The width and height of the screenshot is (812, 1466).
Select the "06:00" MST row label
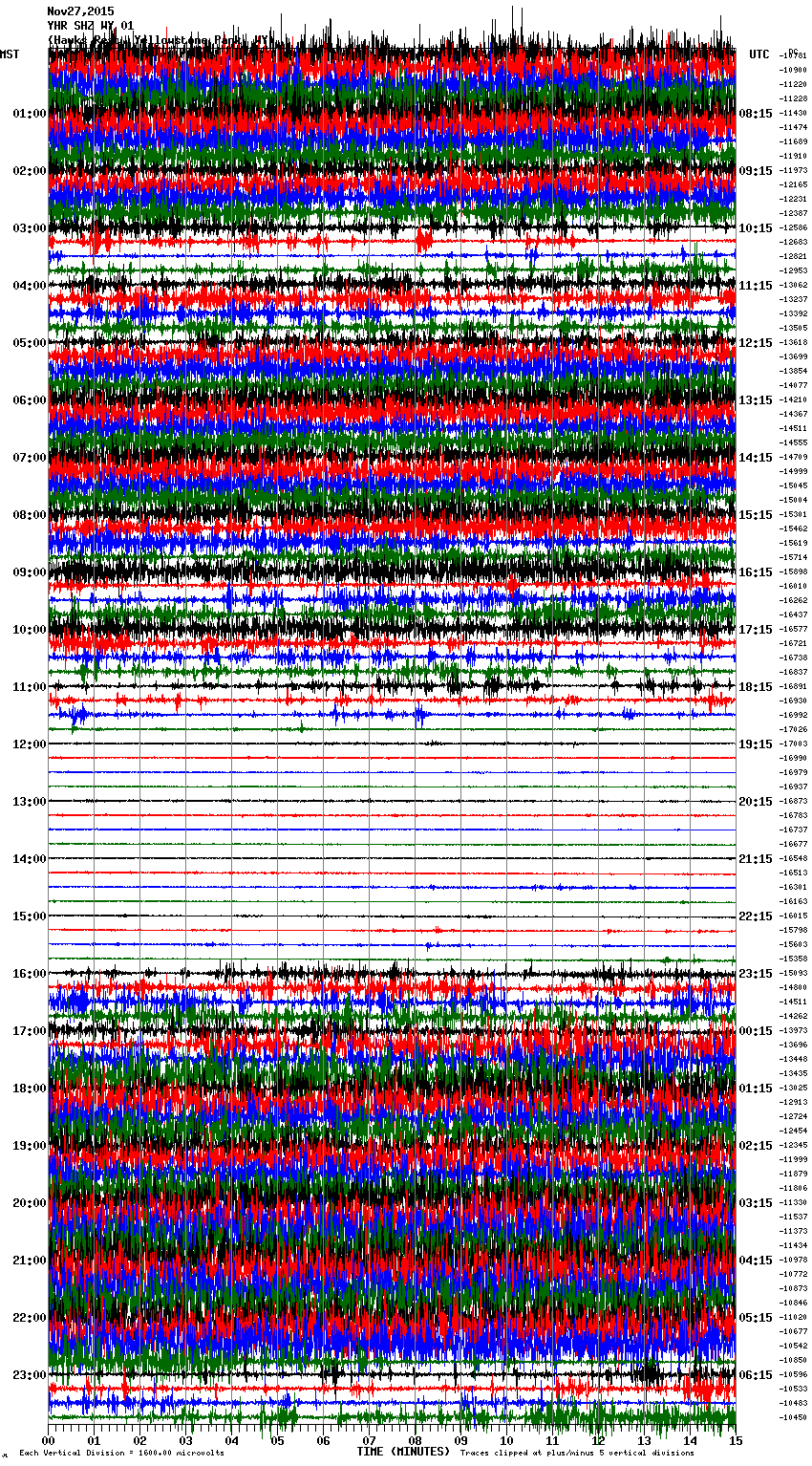30,400
